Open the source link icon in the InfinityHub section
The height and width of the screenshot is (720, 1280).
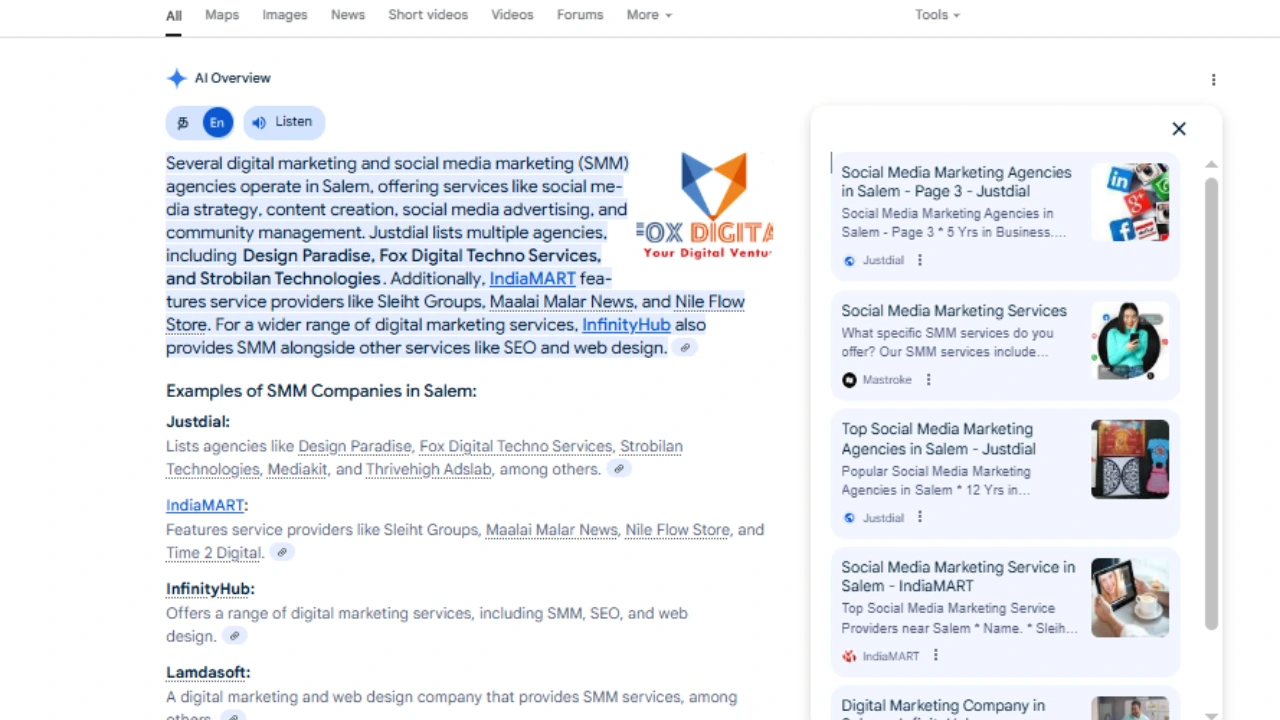(x=235, y=636)
